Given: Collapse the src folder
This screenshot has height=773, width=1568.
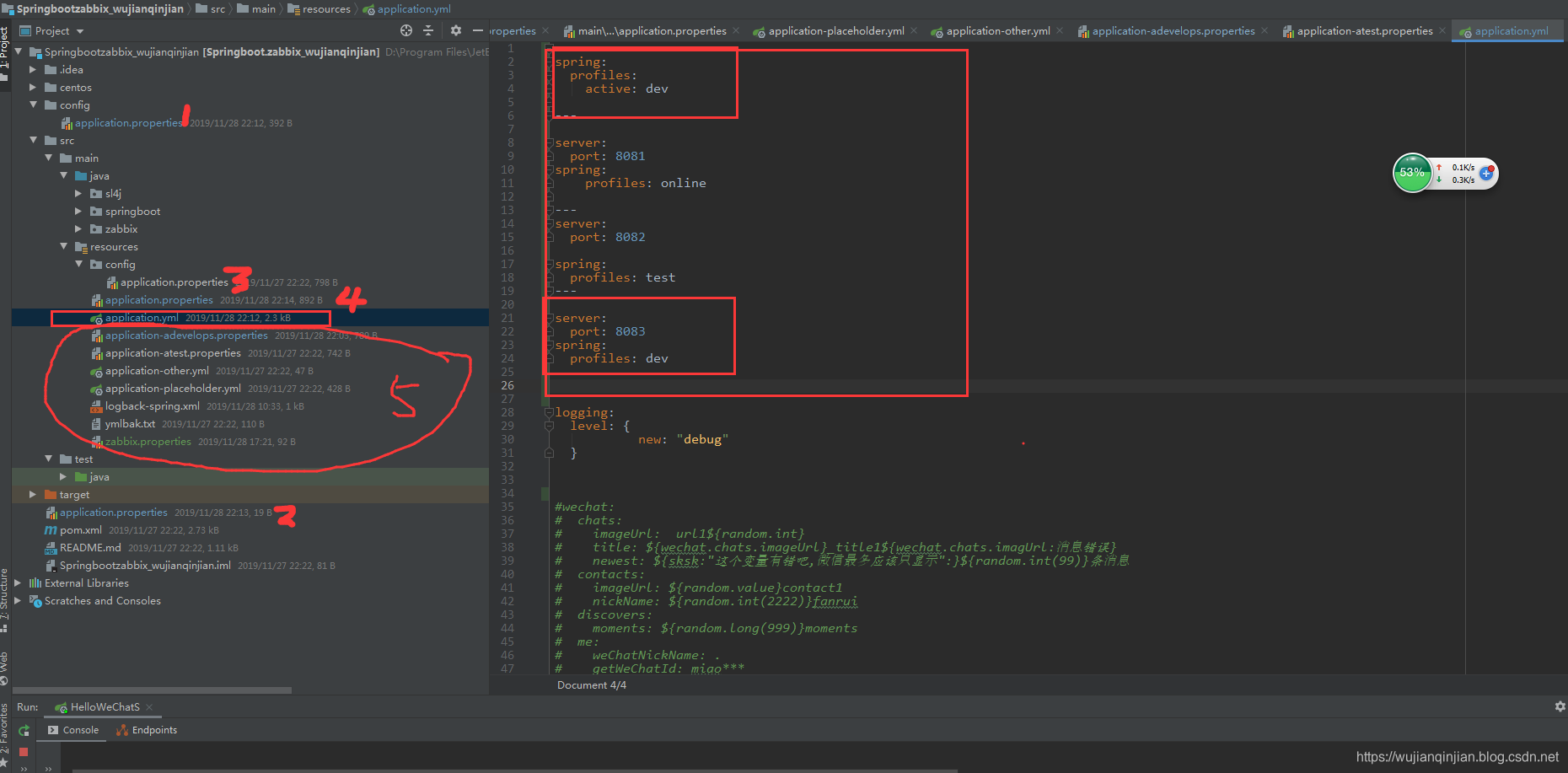Looking at the screenshot, I should [33, 141].
